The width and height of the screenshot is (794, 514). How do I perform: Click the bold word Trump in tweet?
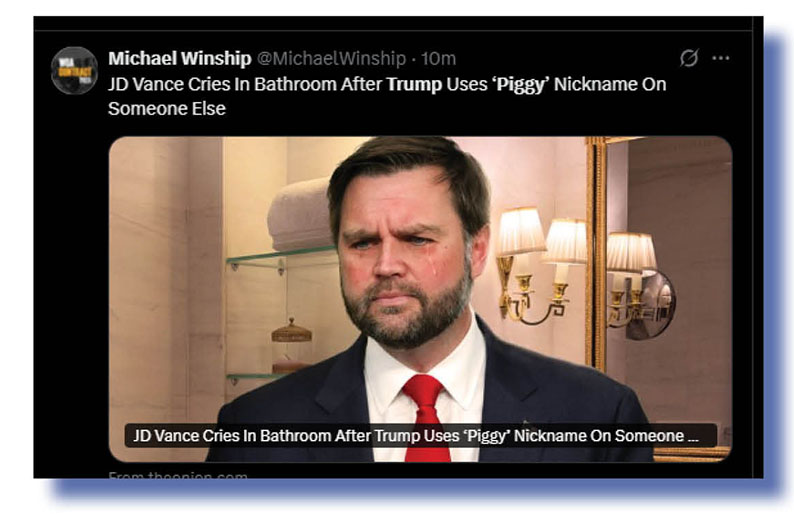coord(414,84)
